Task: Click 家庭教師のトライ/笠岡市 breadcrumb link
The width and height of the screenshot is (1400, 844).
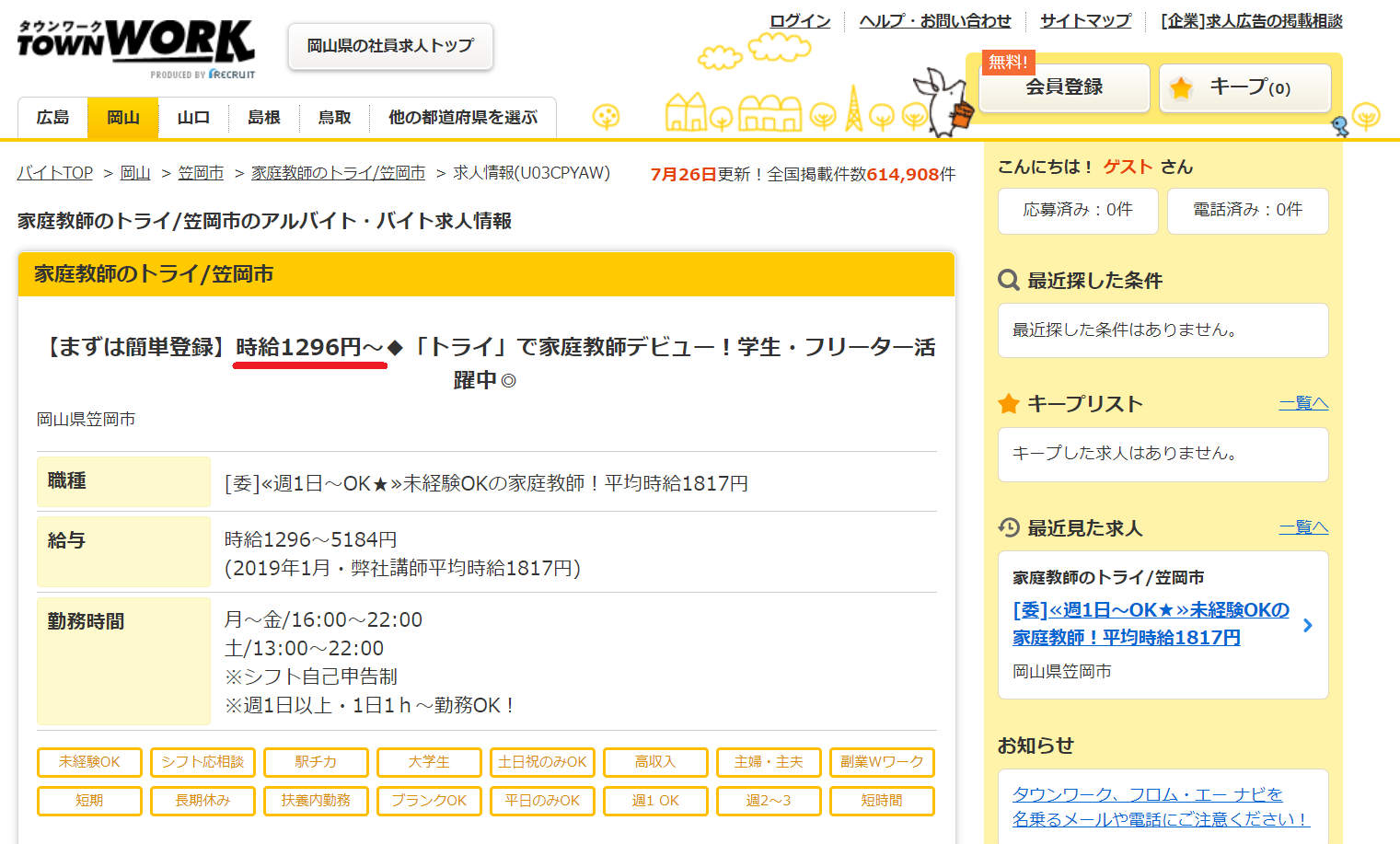Action: 338,173
